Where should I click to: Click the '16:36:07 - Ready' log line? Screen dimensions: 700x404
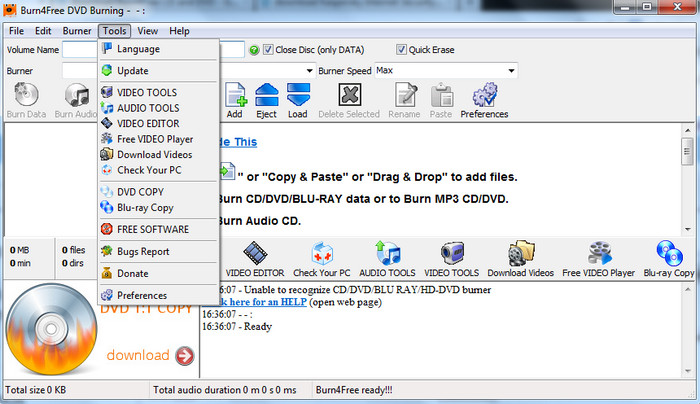click(x=237, y=326)
